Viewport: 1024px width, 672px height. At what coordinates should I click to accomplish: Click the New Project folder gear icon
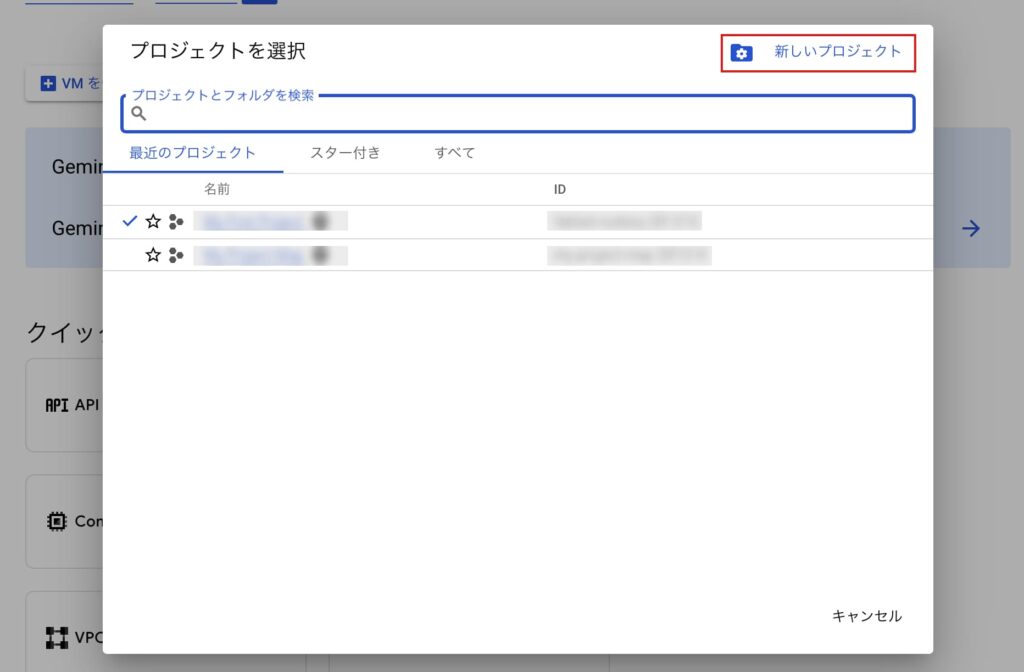[x=741, y=53]
